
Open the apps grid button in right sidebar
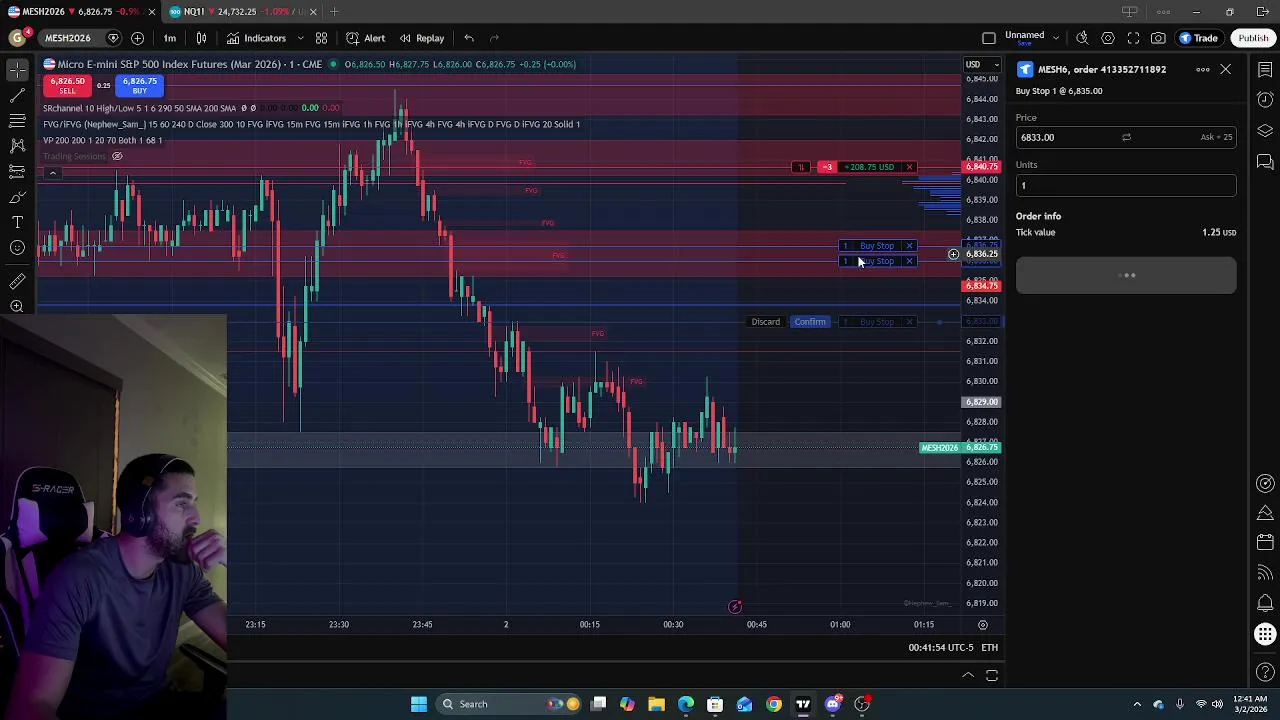(1265, 634)
